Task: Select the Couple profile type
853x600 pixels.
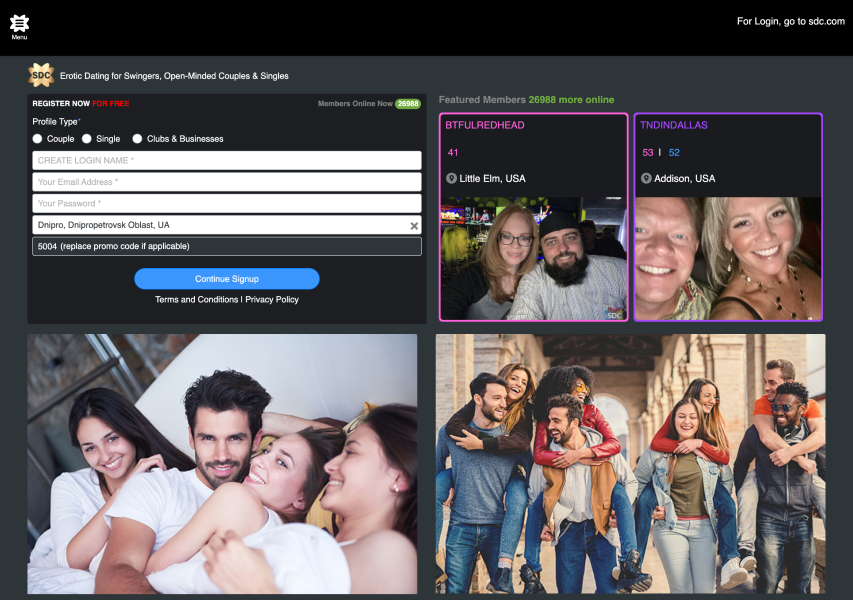Action: click(x=37, y=139)
